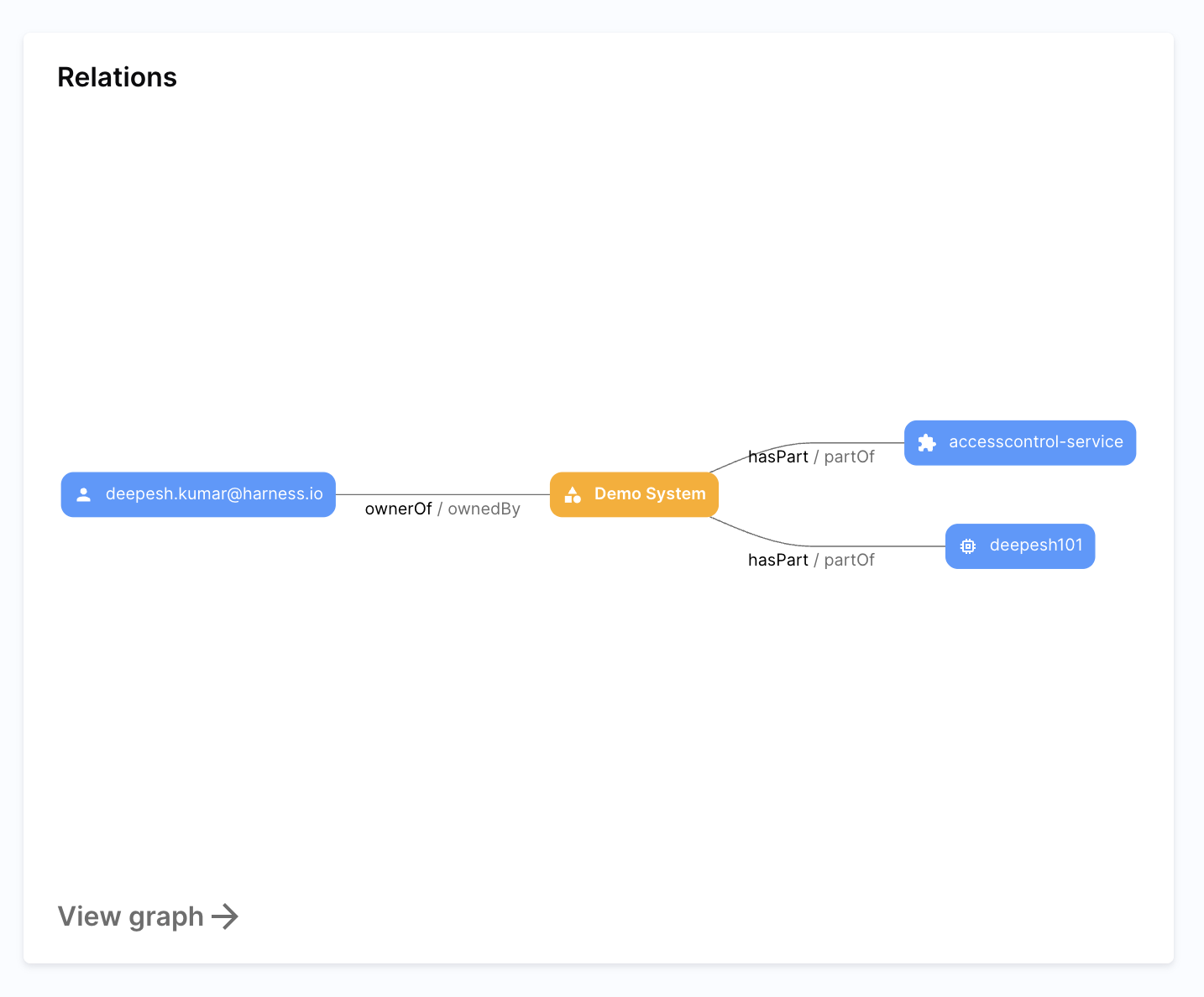The height and width of the screenshot is (997, 1204).
Task: Select the deepesh.kumar@harness.io user node
Action: click(198, 494)
